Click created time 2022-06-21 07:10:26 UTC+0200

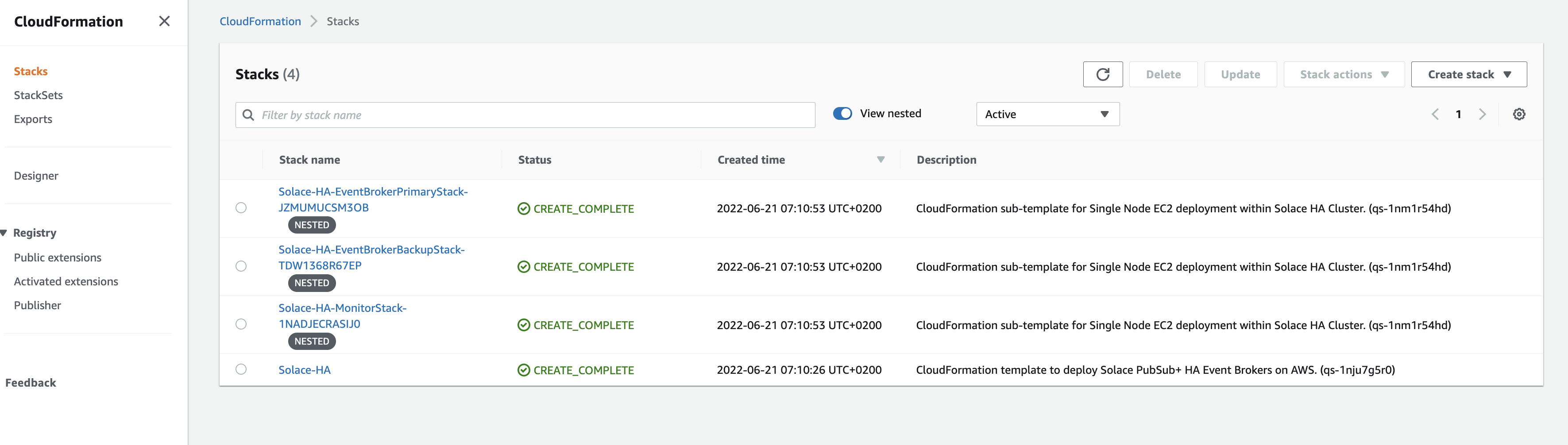(x=799, y=370)
